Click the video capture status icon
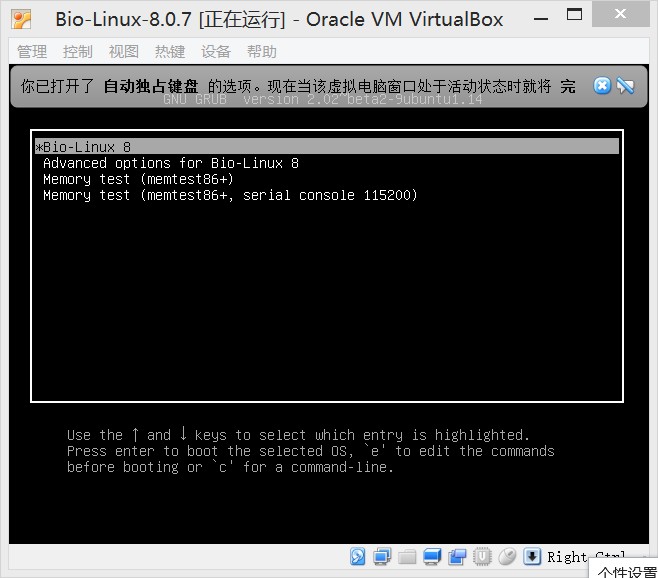Viewport: 658px width, 578px height. pyautogui.click(x=457, y=557)
